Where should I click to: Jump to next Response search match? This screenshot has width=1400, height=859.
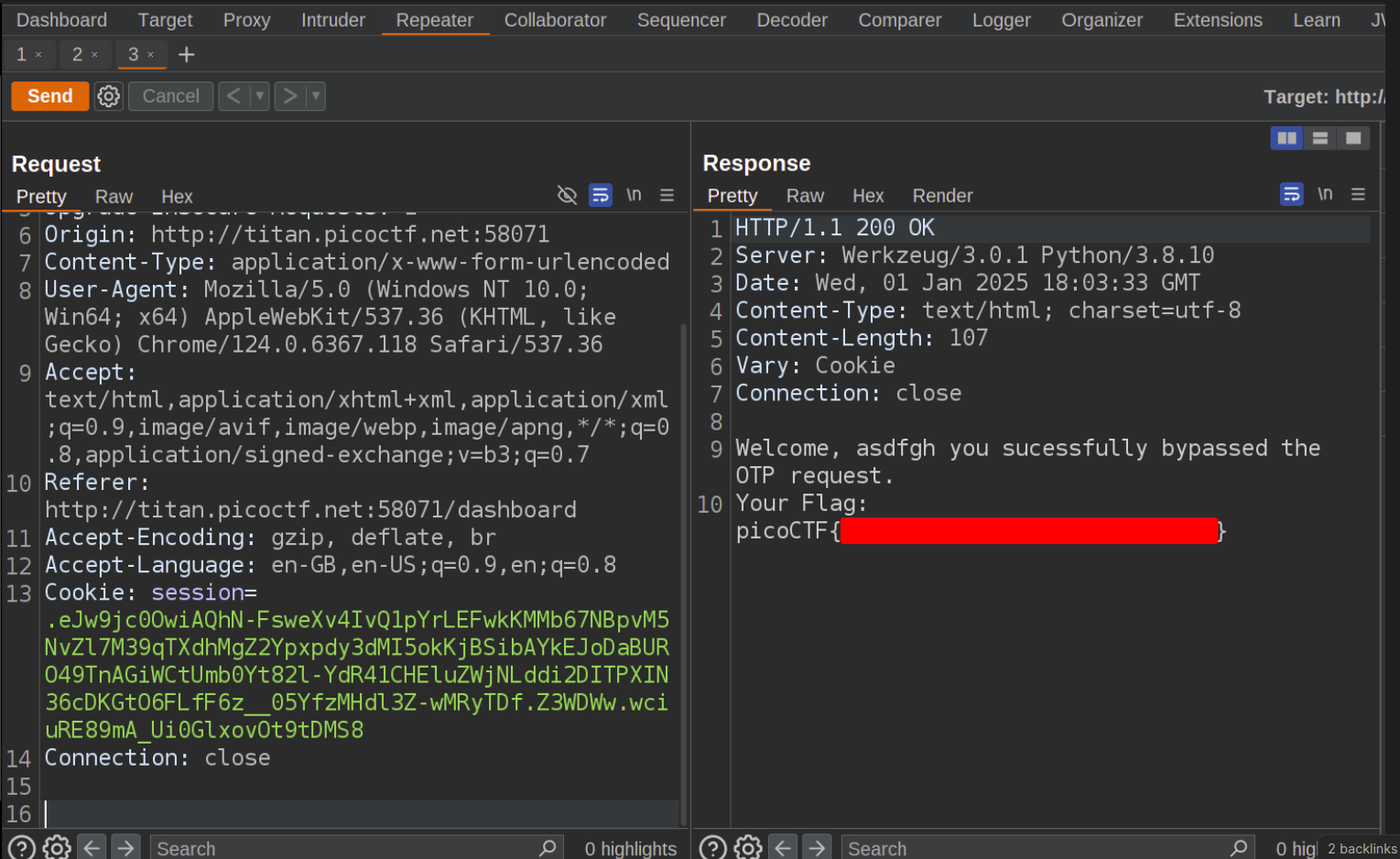pos(817,848)
